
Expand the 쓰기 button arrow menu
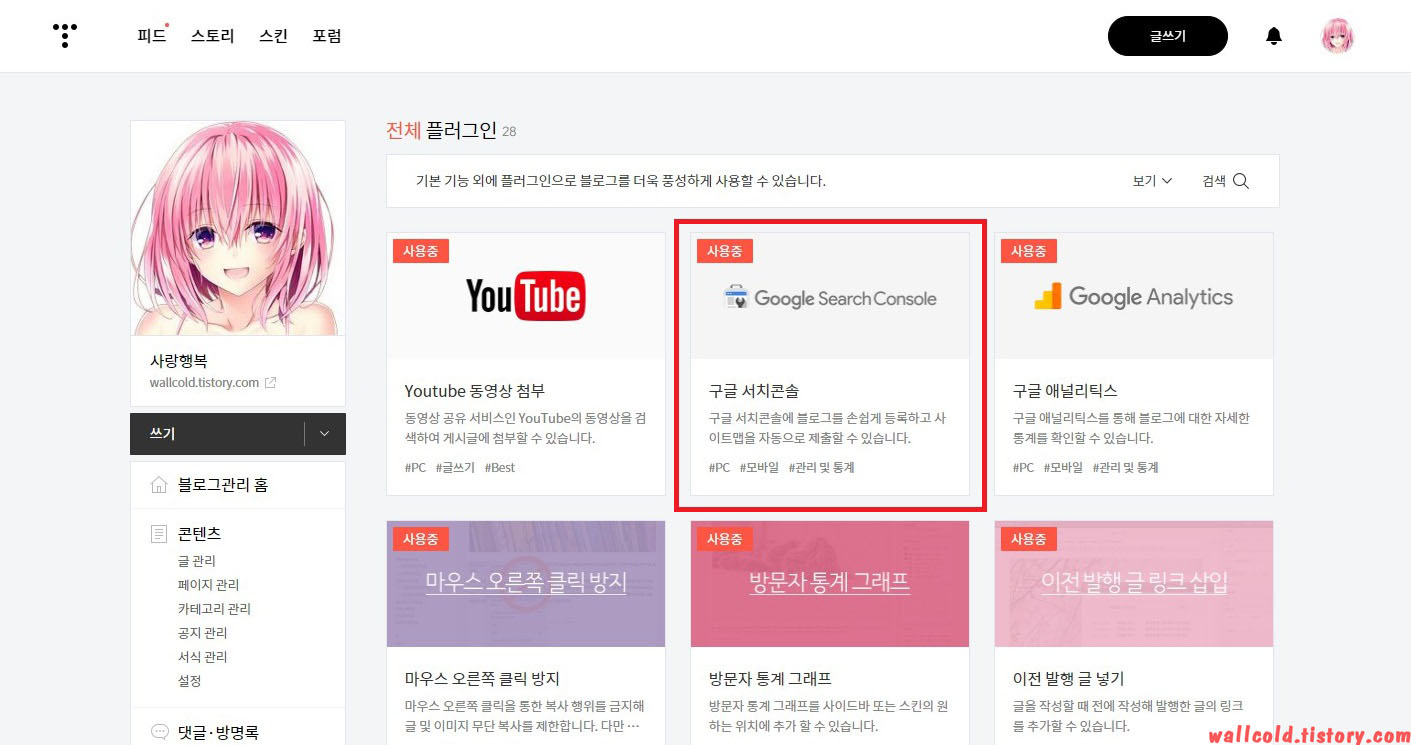pos(324,434)
